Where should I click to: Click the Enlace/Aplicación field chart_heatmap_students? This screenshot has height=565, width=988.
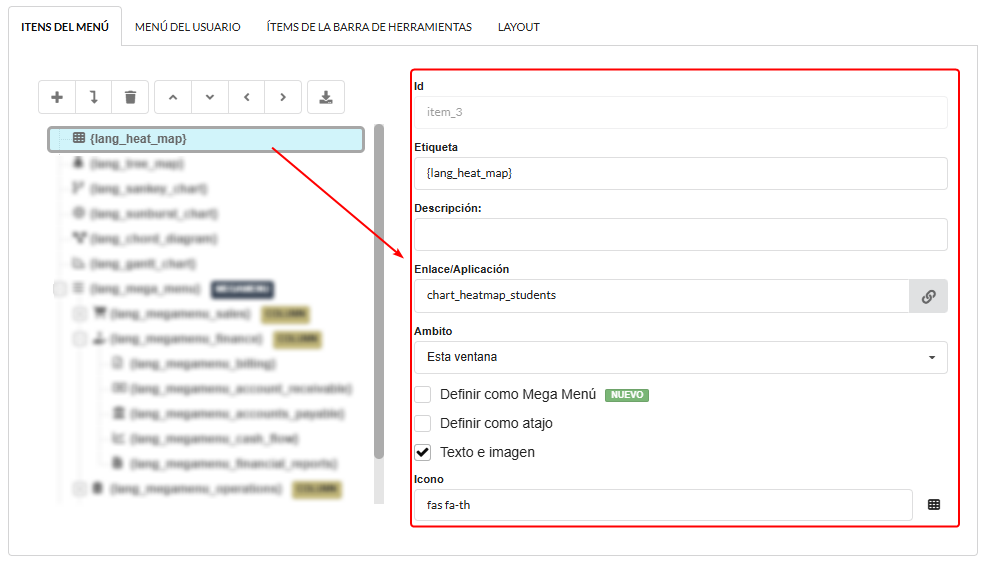tap(662, 296)
